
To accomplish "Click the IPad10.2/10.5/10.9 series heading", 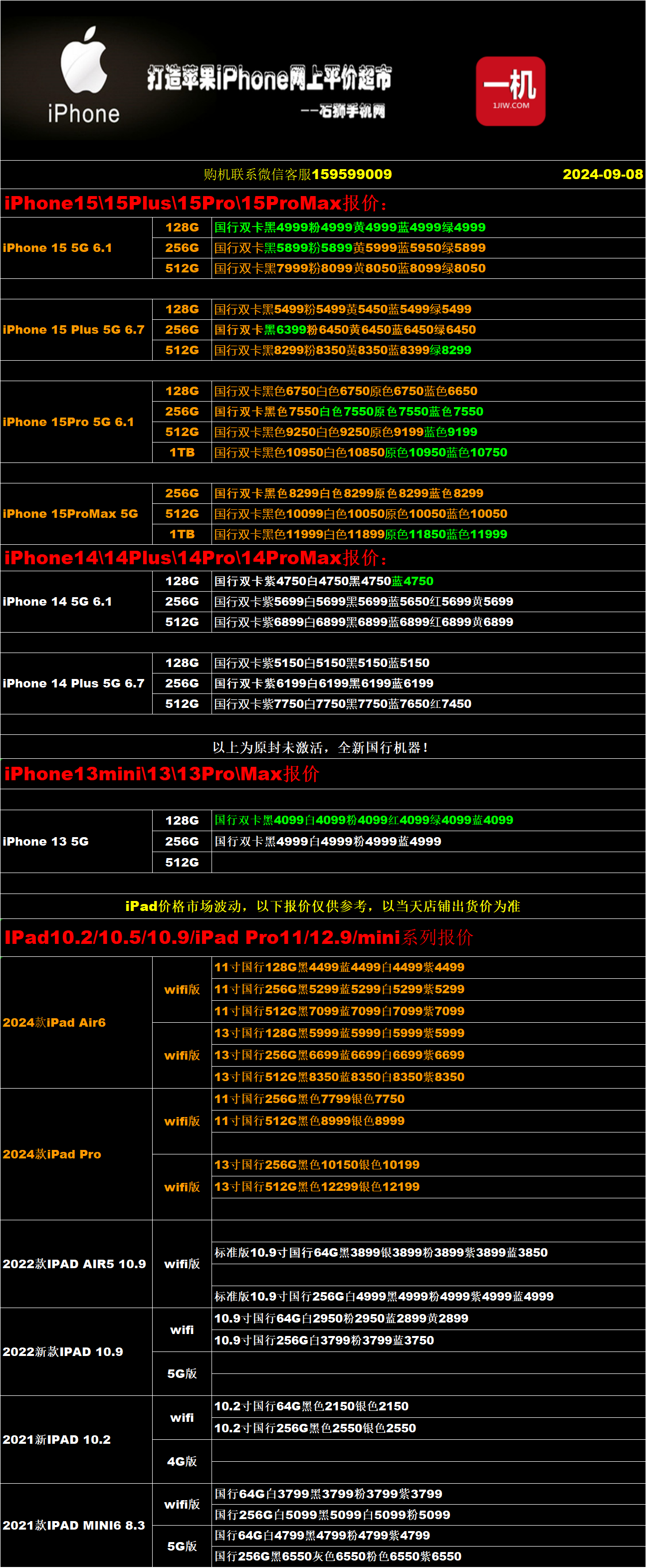I will tap(238, 937).
